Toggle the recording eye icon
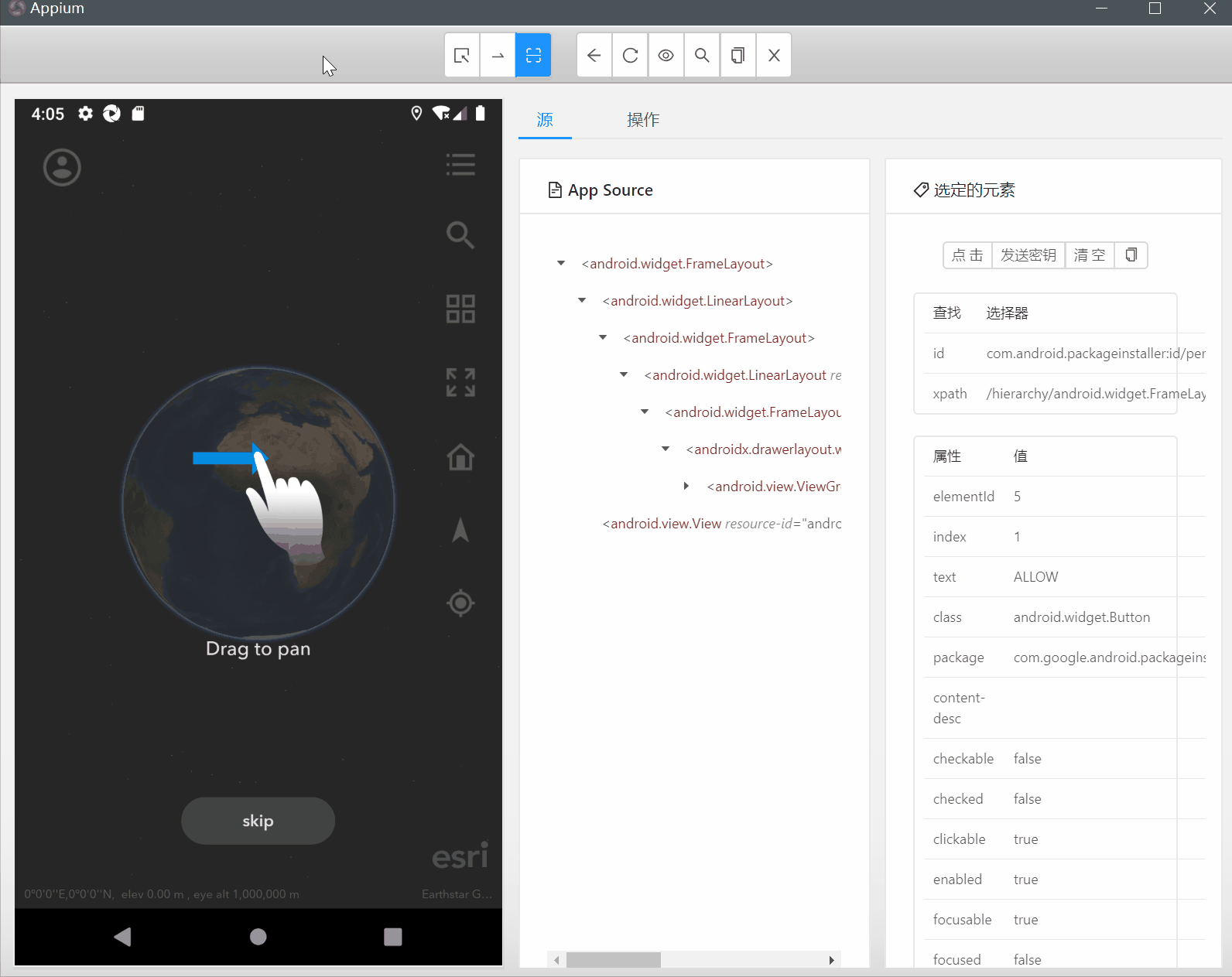Viewport: 1232px width, 977px height. click(666, 55)
